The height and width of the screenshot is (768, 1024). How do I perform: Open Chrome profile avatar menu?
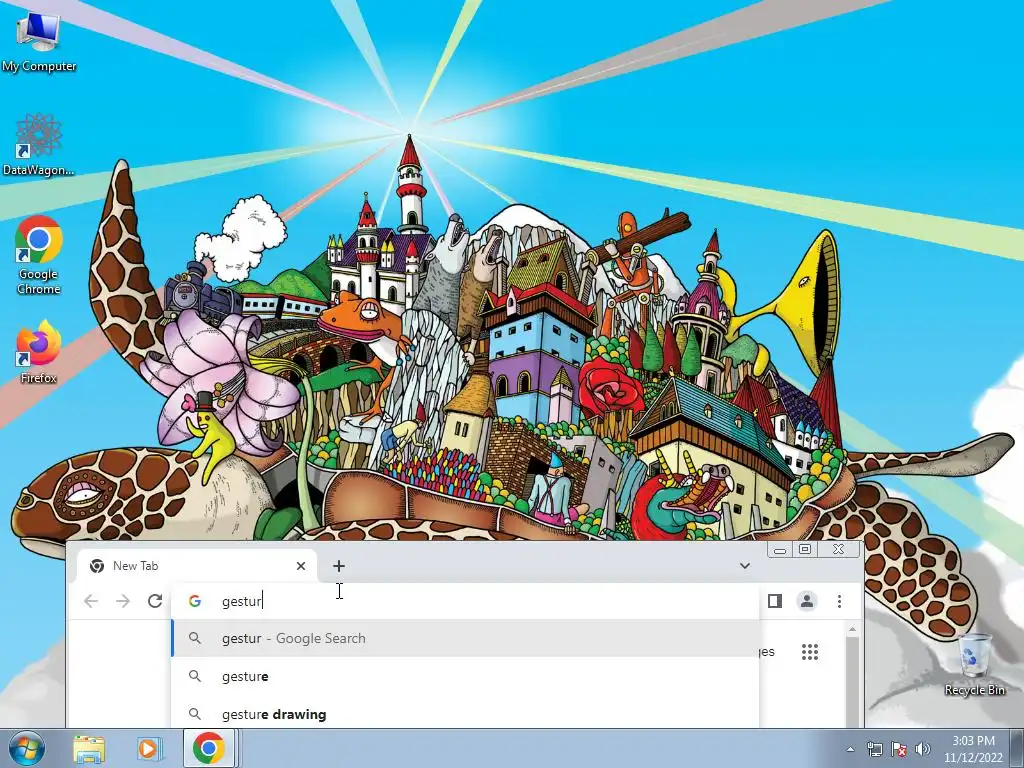click(807, 601)
